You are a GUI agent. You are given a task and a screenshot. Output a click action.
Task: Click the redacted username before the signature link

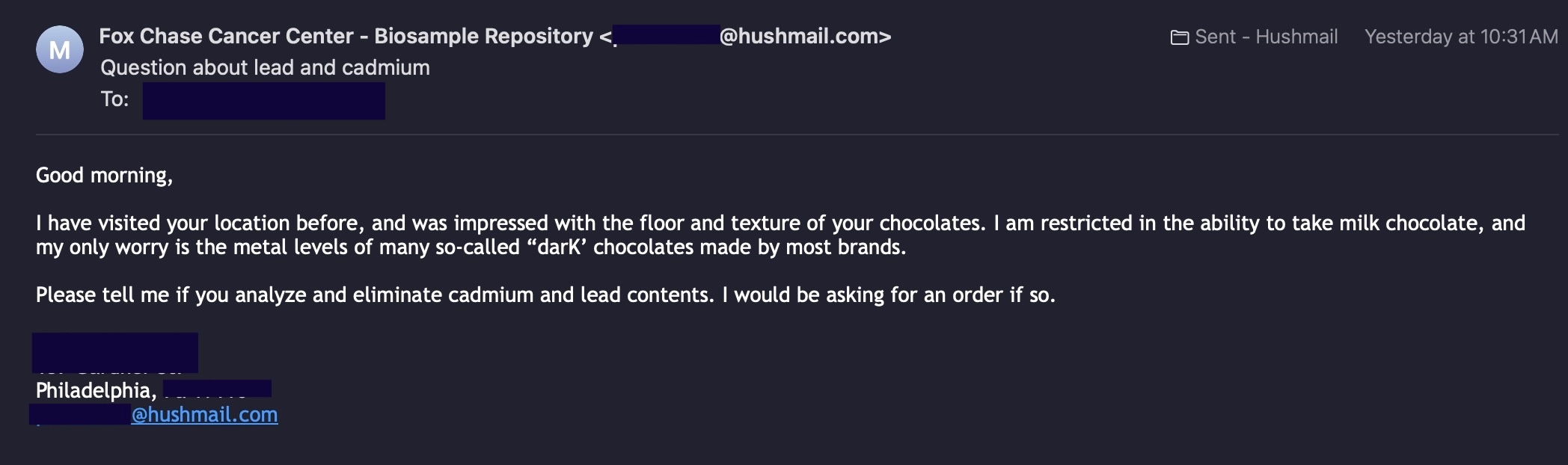[80, 414]
